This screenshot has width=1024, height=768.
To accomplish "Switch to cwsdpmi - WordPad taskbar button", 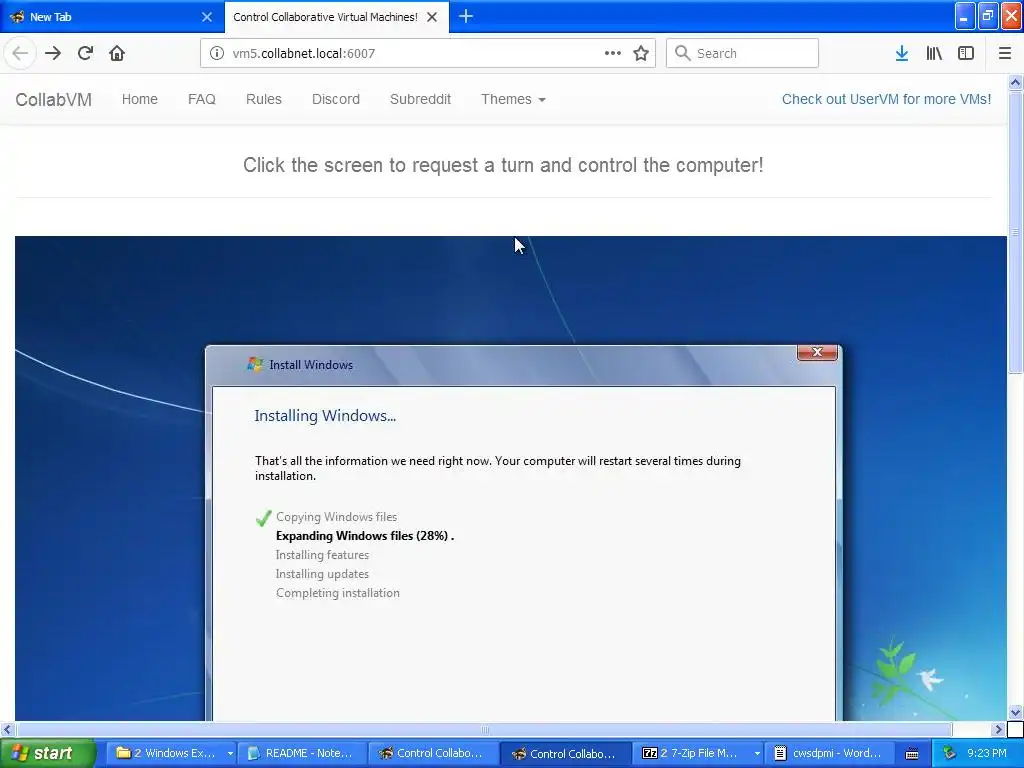I will (x=829, y=753).
